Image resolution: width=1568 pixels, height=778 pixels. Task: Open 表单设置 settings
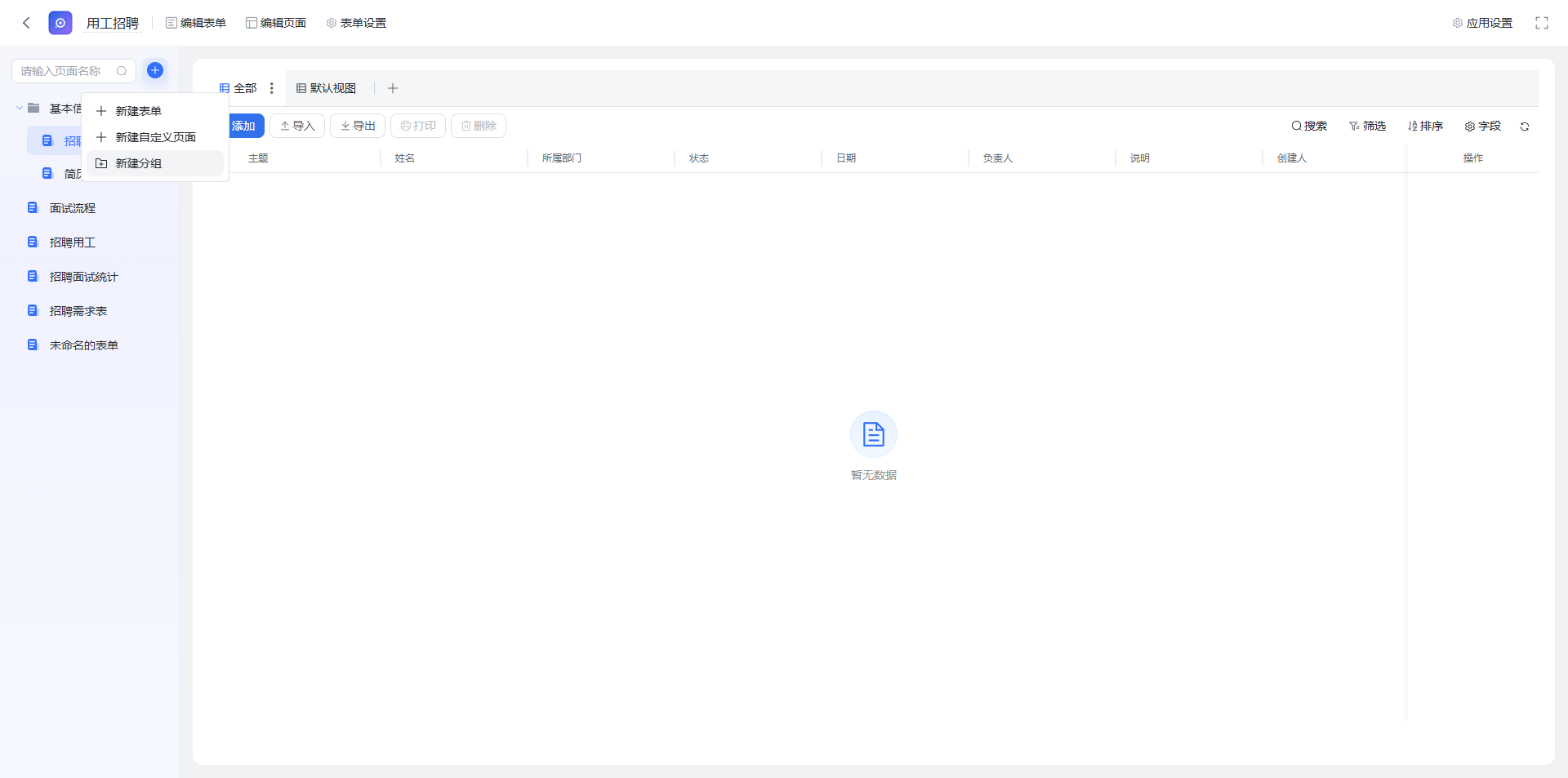coord(357,23)
